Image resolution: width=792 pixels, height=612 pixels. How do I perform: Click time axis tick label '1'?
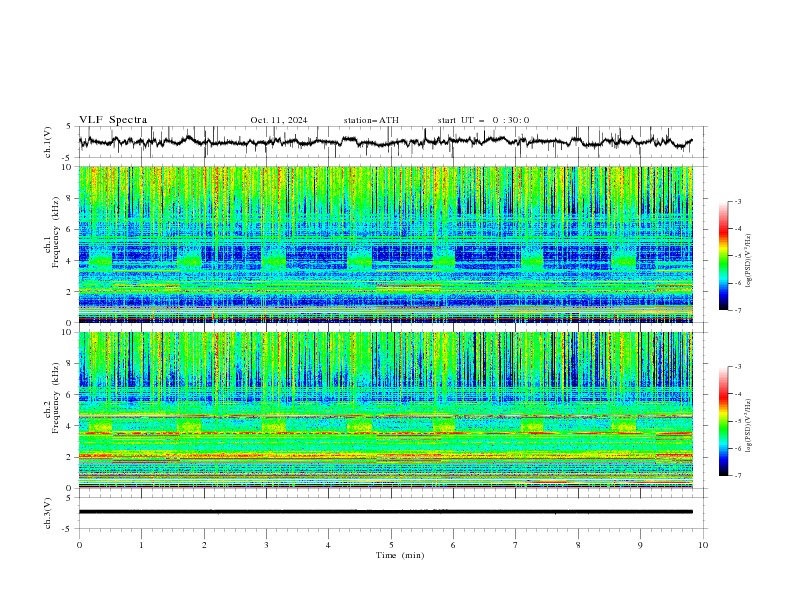click(141, 545)
